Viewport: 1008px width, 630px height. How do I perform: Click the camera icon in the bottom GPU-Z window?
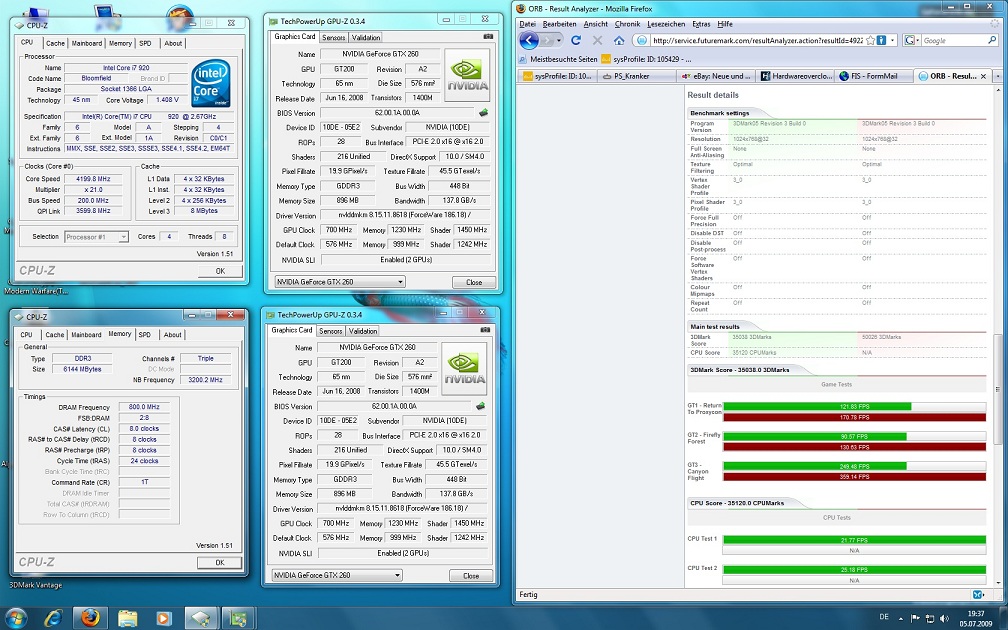[x=485, y=330]
